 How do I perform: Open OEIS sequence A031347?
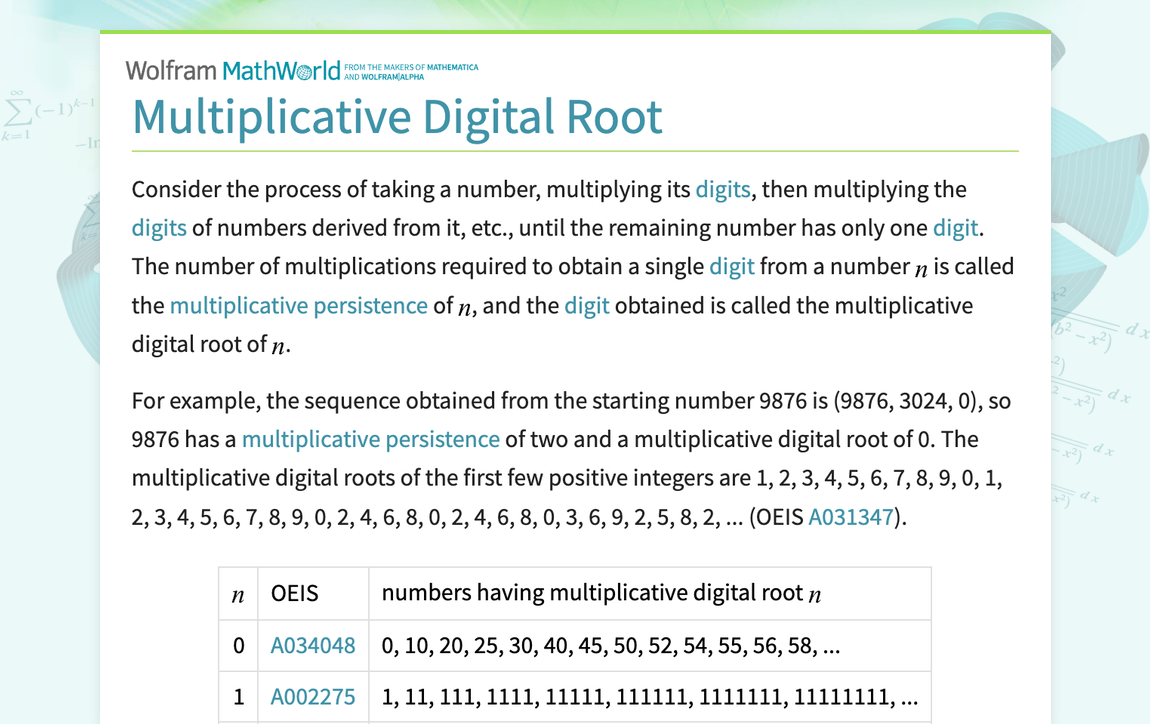point(851,516)
